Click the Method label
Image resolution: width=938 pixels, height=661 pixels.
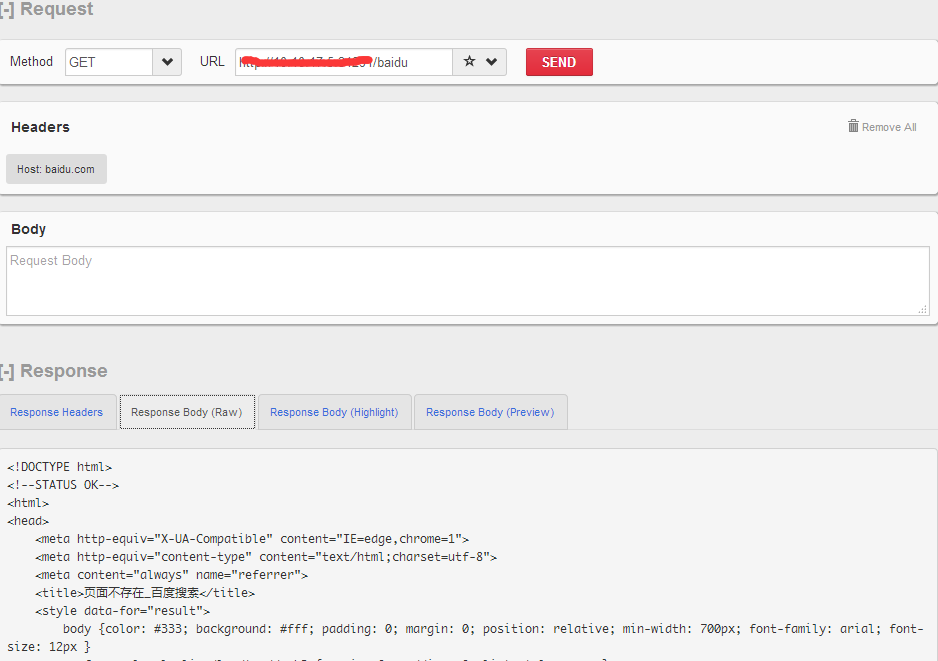[x=32, y=62]
